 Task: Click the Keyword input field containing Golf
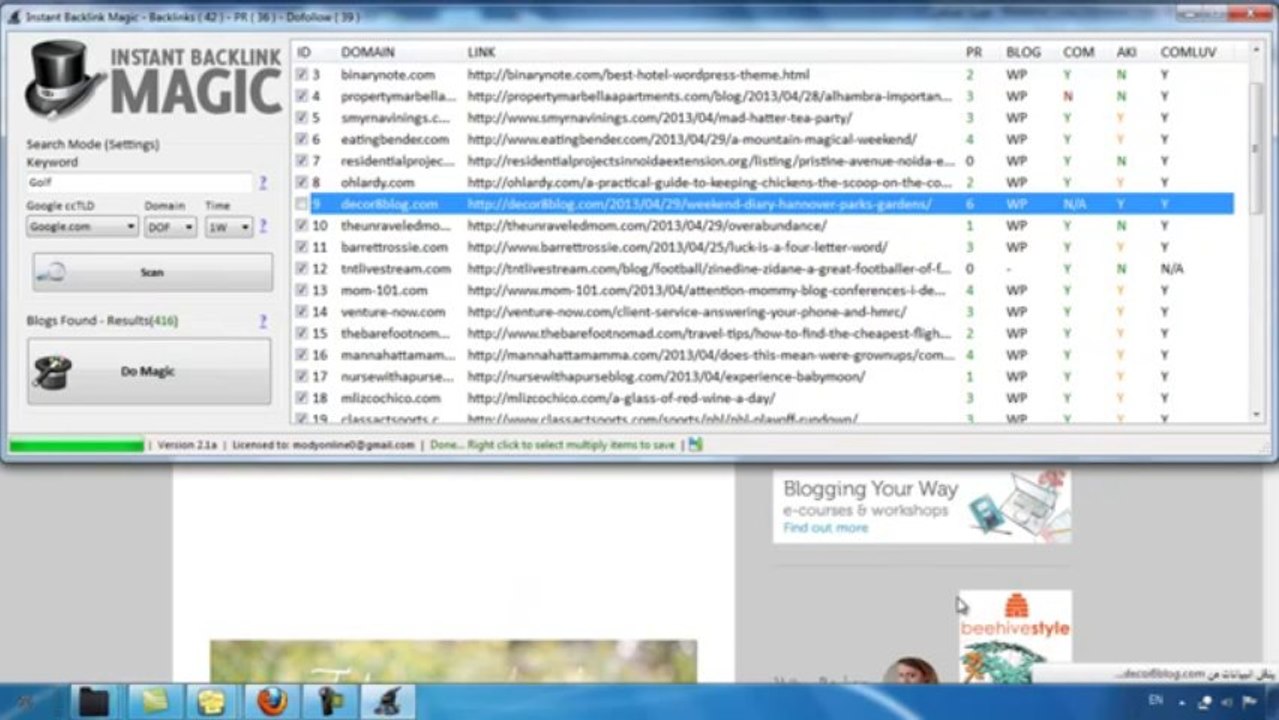point(139,183)
